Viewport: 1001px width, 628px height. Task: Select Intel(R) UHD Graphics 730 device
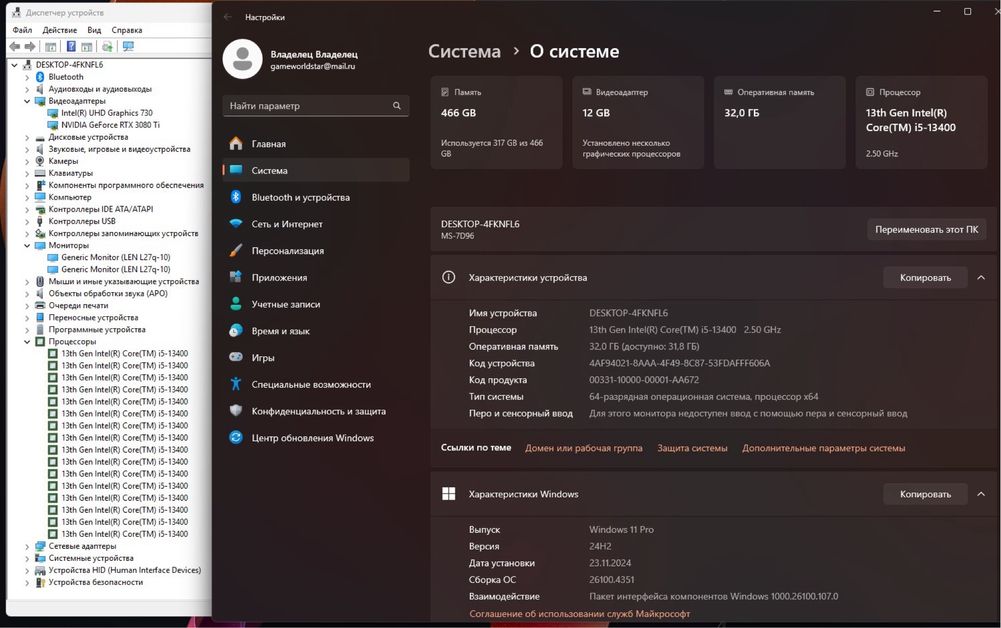click(x=107, y=113)
